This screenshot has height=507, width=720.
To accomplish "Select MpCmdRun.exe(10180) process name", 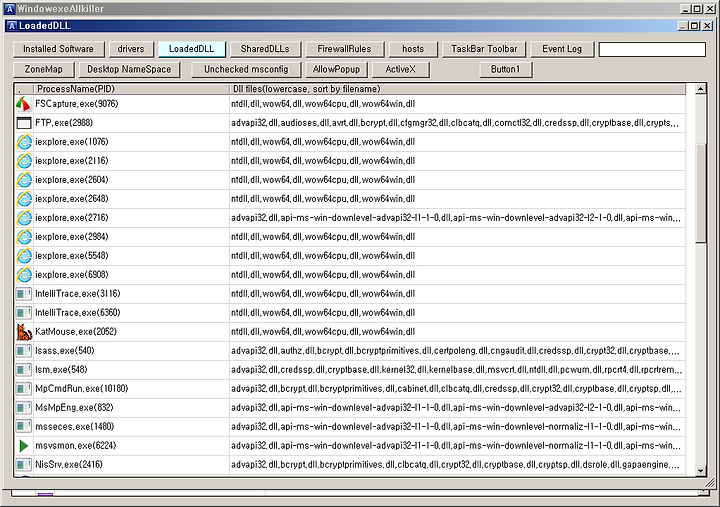I will [x=82, y=389].
